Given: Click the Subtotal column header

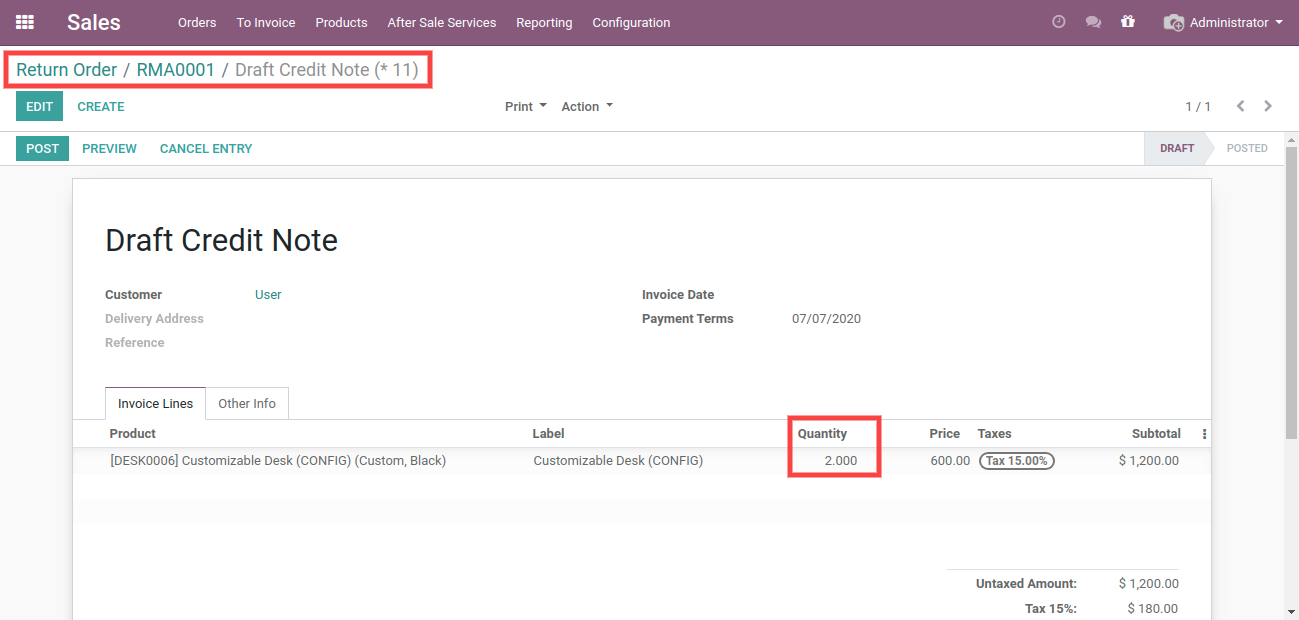Looking at the screenshot, I should [x=1156, y=434].
